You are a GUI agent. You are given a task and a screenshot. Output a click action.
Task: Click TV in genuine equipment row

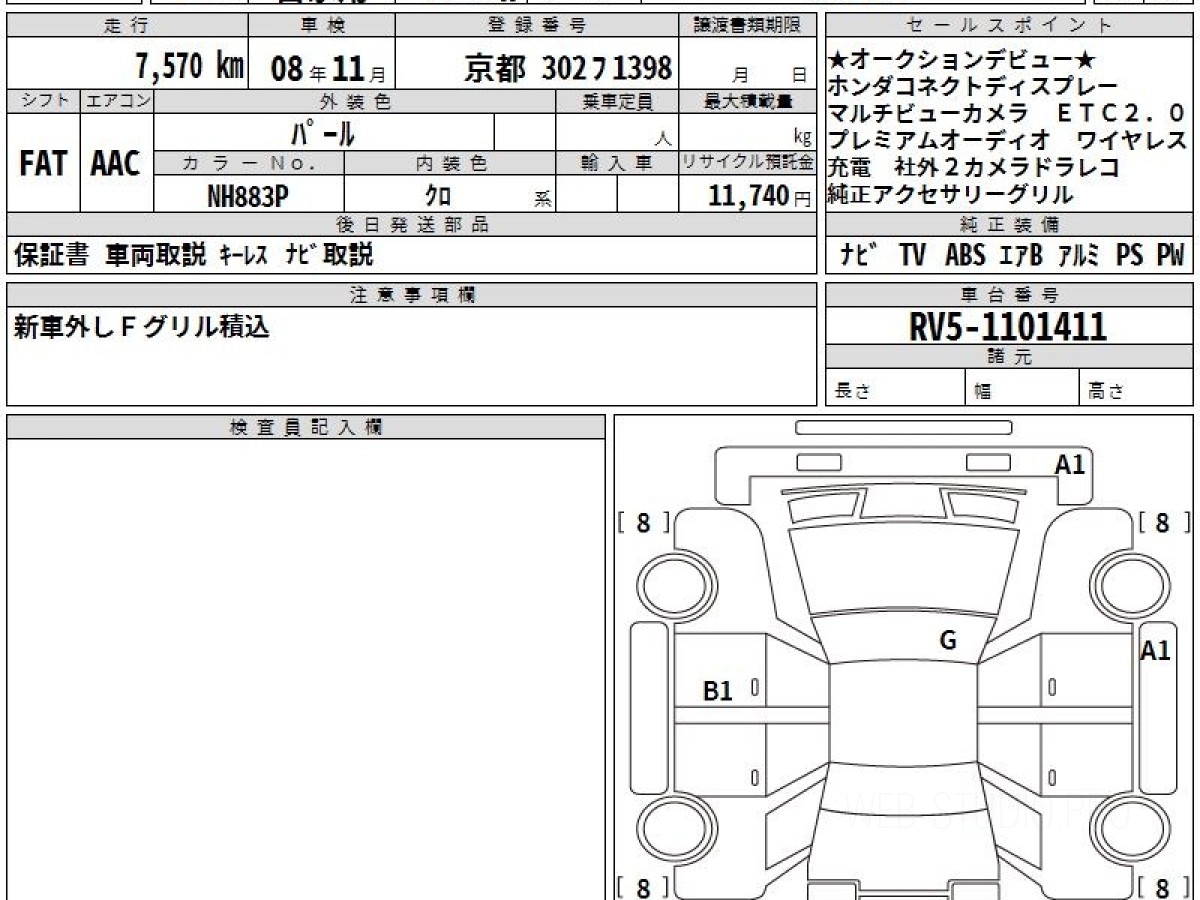pos(911,256)
